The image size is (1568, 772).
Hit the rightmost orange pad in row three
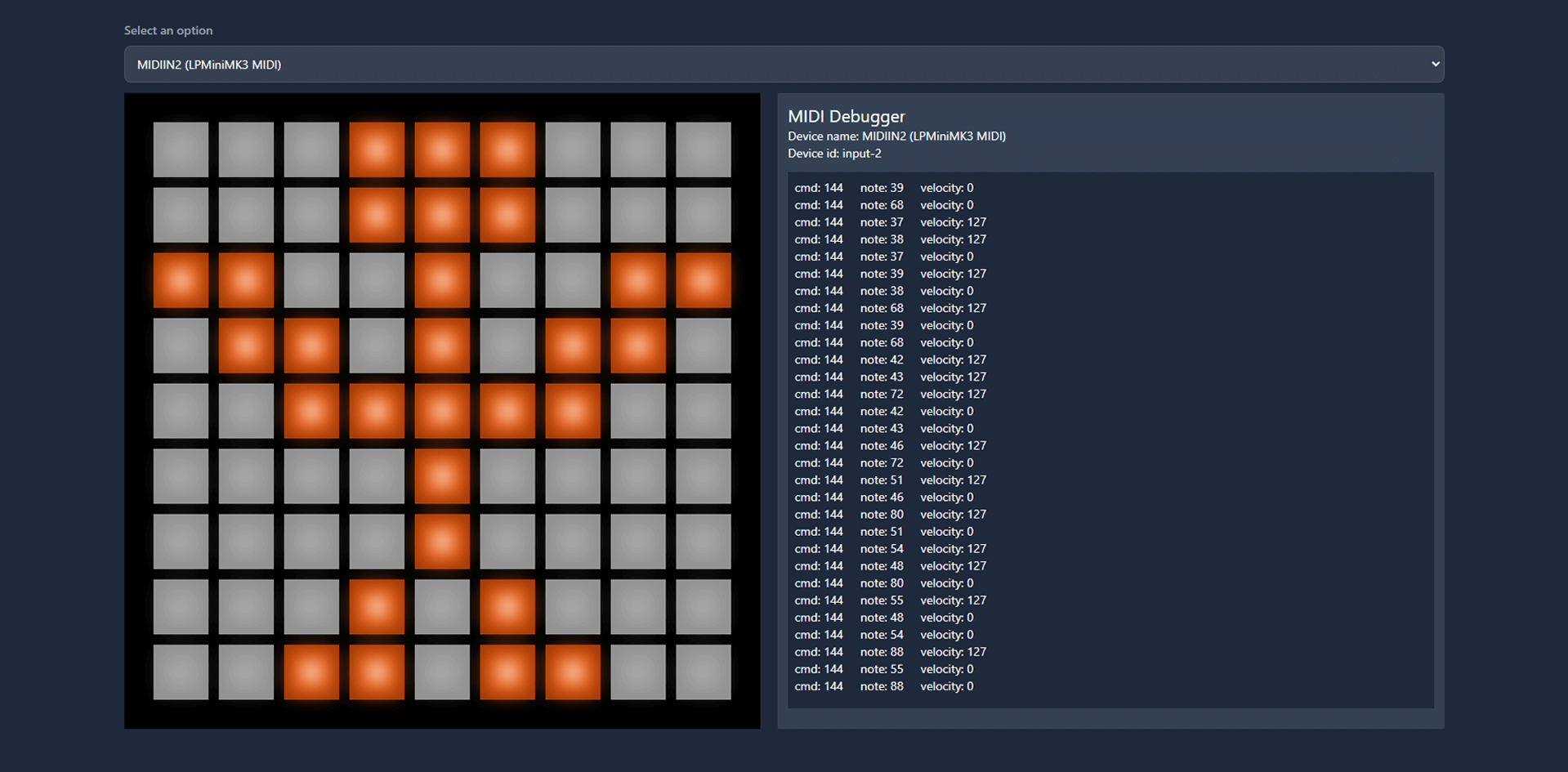coord(704,280)
